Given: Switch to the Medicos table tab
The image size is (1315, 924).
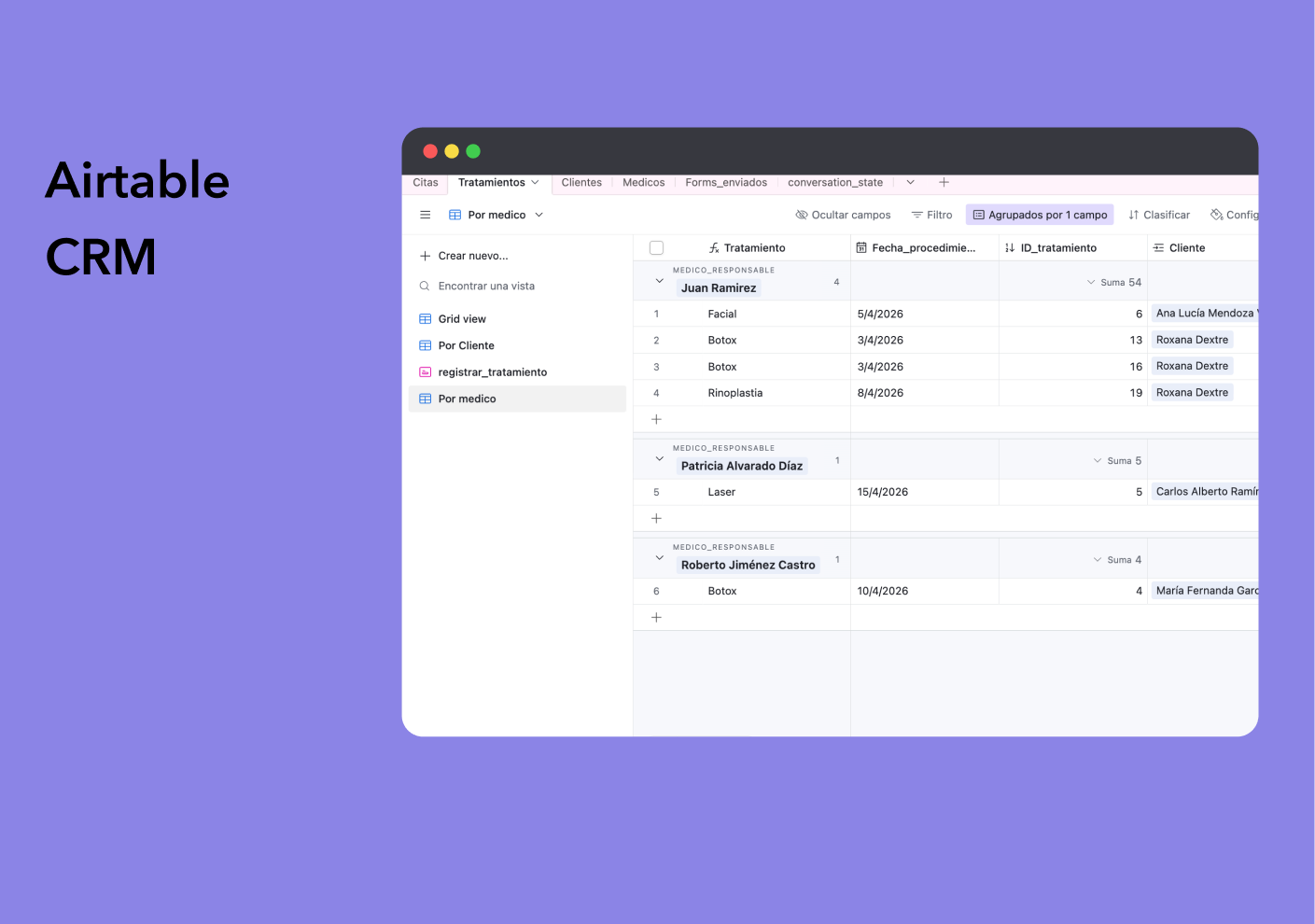Looking at the screenshot, I should pos(644,182).
